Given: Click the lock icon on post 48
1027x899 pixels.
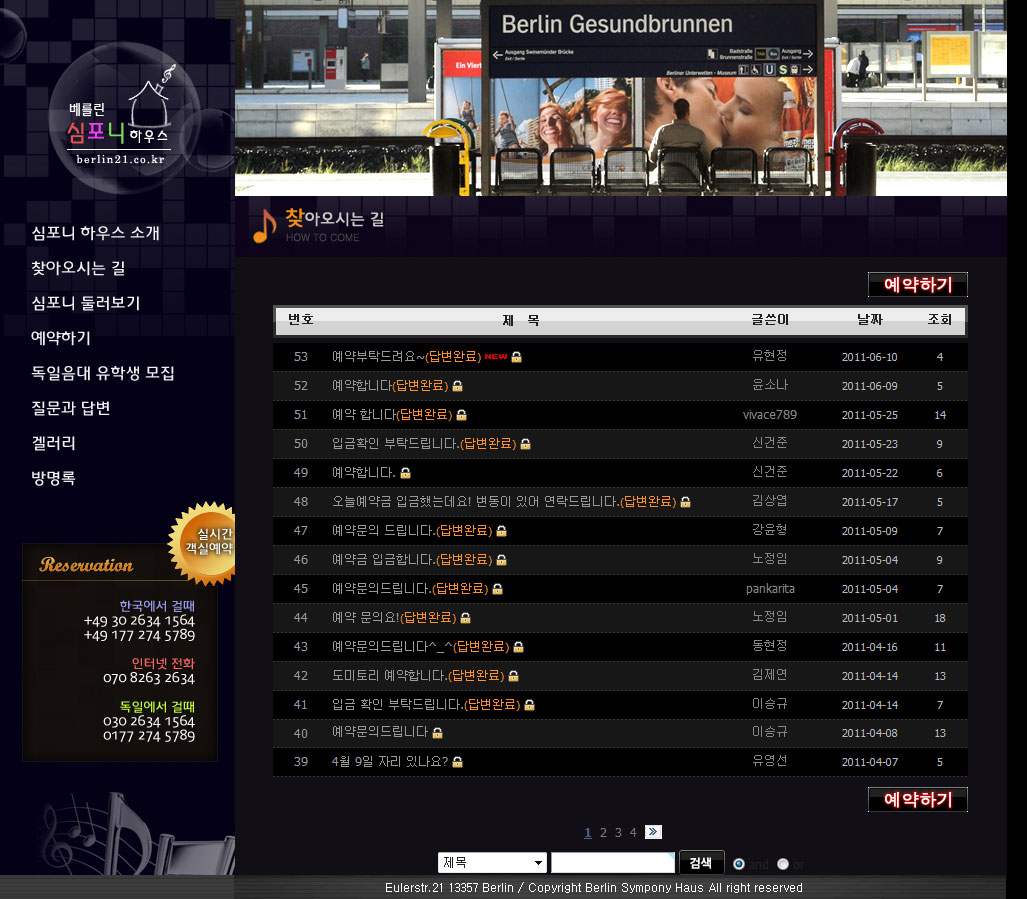Looking at the screenshot, I should [686, 502].
